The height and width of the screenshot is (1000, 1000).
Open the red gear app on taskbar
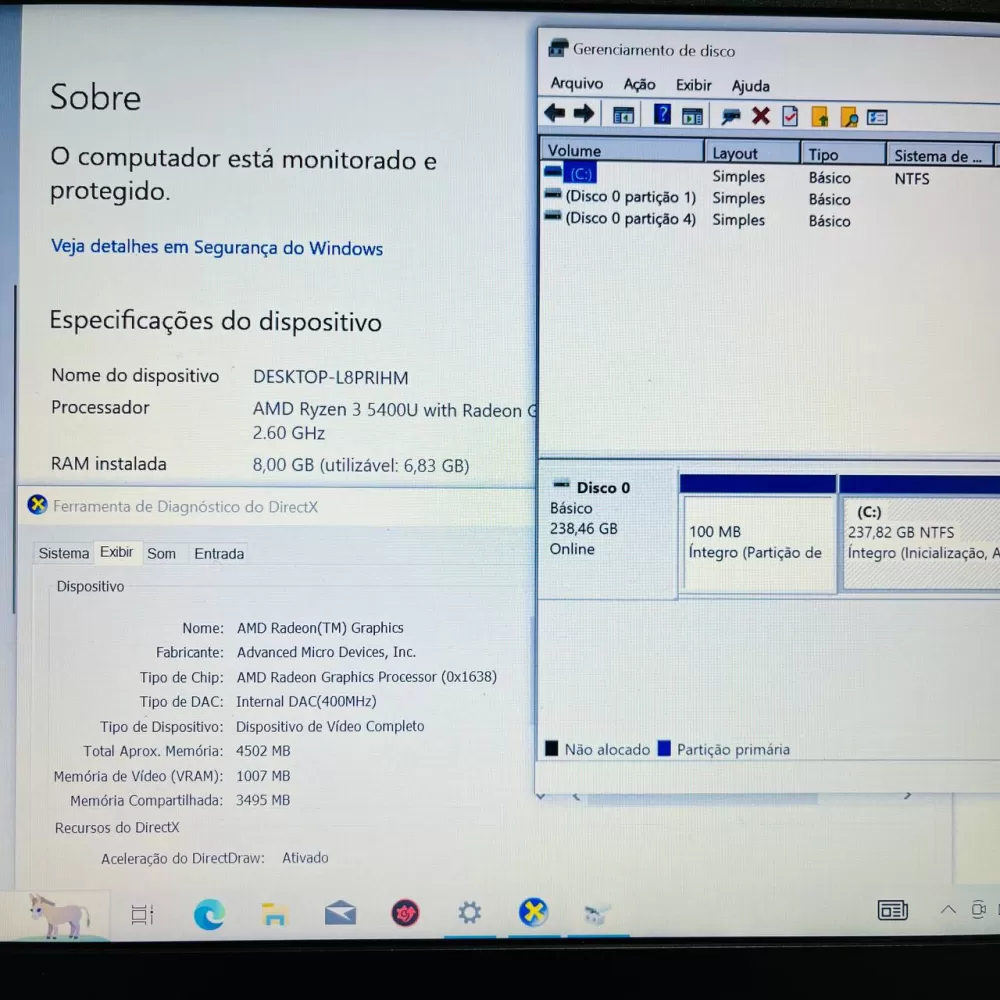405,913
